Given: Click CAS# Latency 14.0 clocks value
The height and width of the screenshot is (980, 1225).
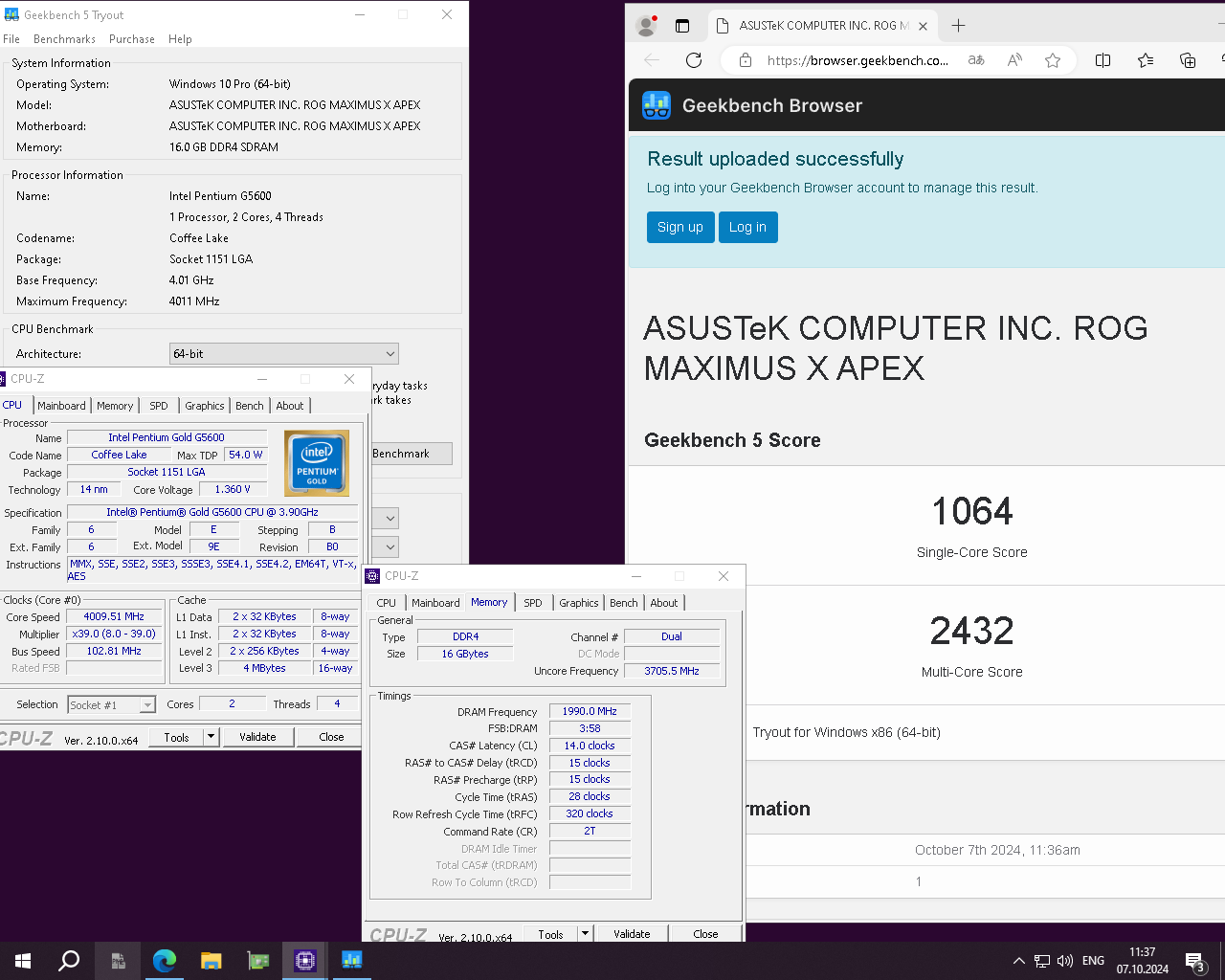Looking at the screenshot, I should pyautogui.click(x=590, y=746).
